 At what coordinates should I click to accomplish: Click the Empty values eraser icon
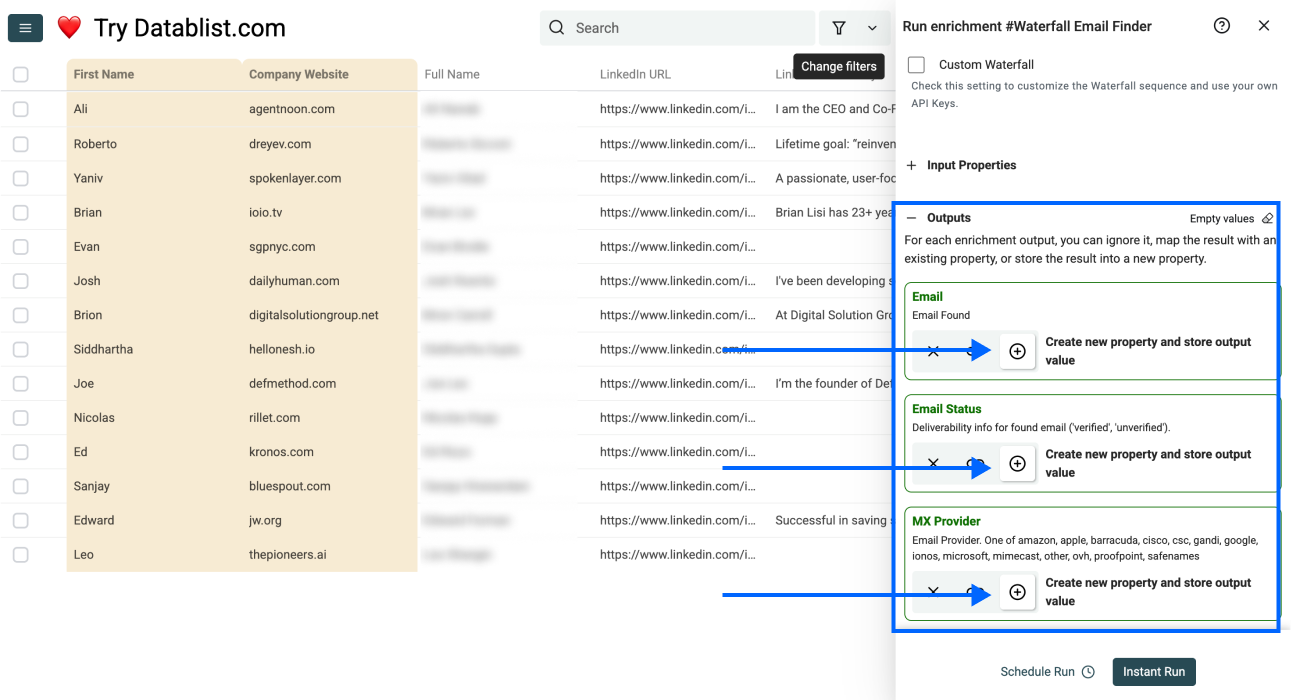1267,218
